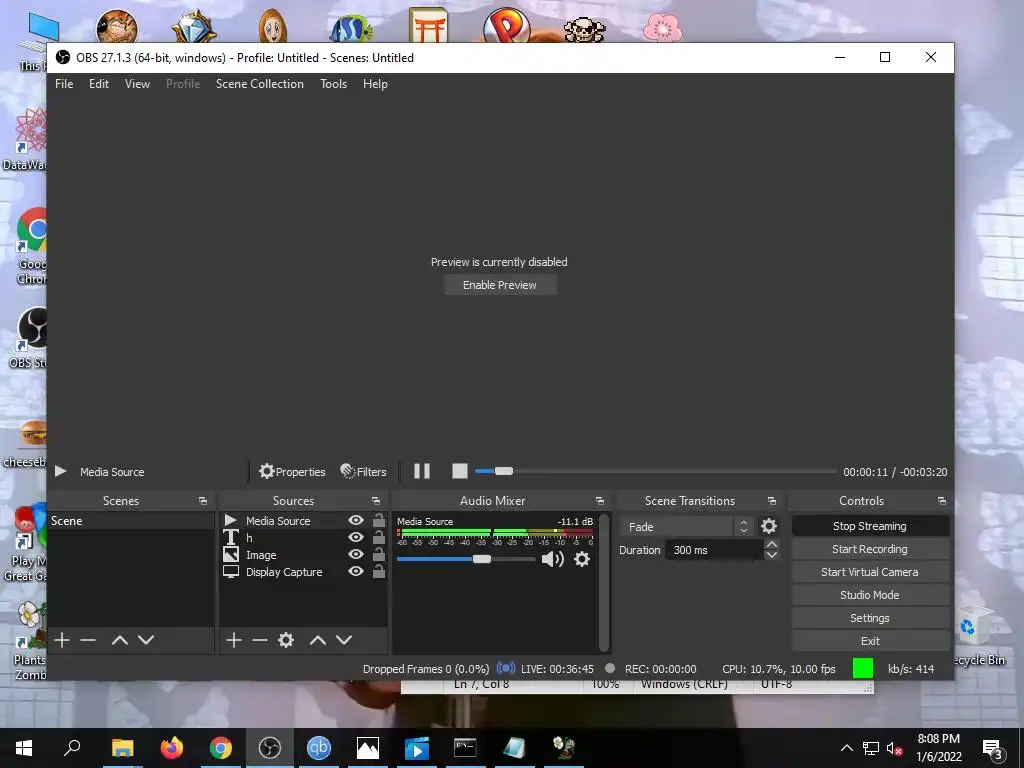The width and height of the screenshot is (1024, 768).
Task: Remove selected source with minus icon
Action: (260, 640)
